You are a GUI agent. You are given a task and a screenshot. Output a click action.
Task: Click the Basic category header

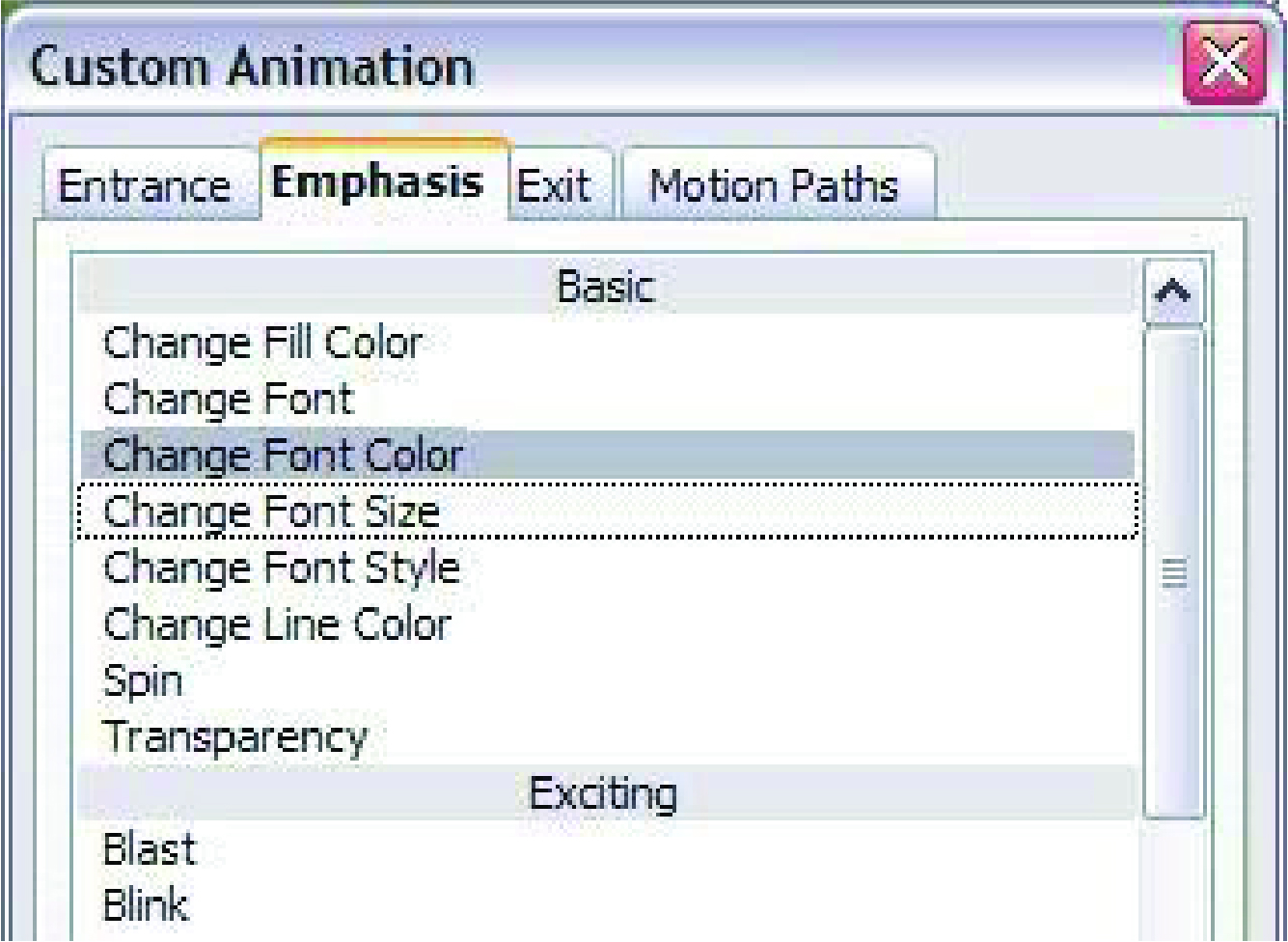click(x=607, y=287)
